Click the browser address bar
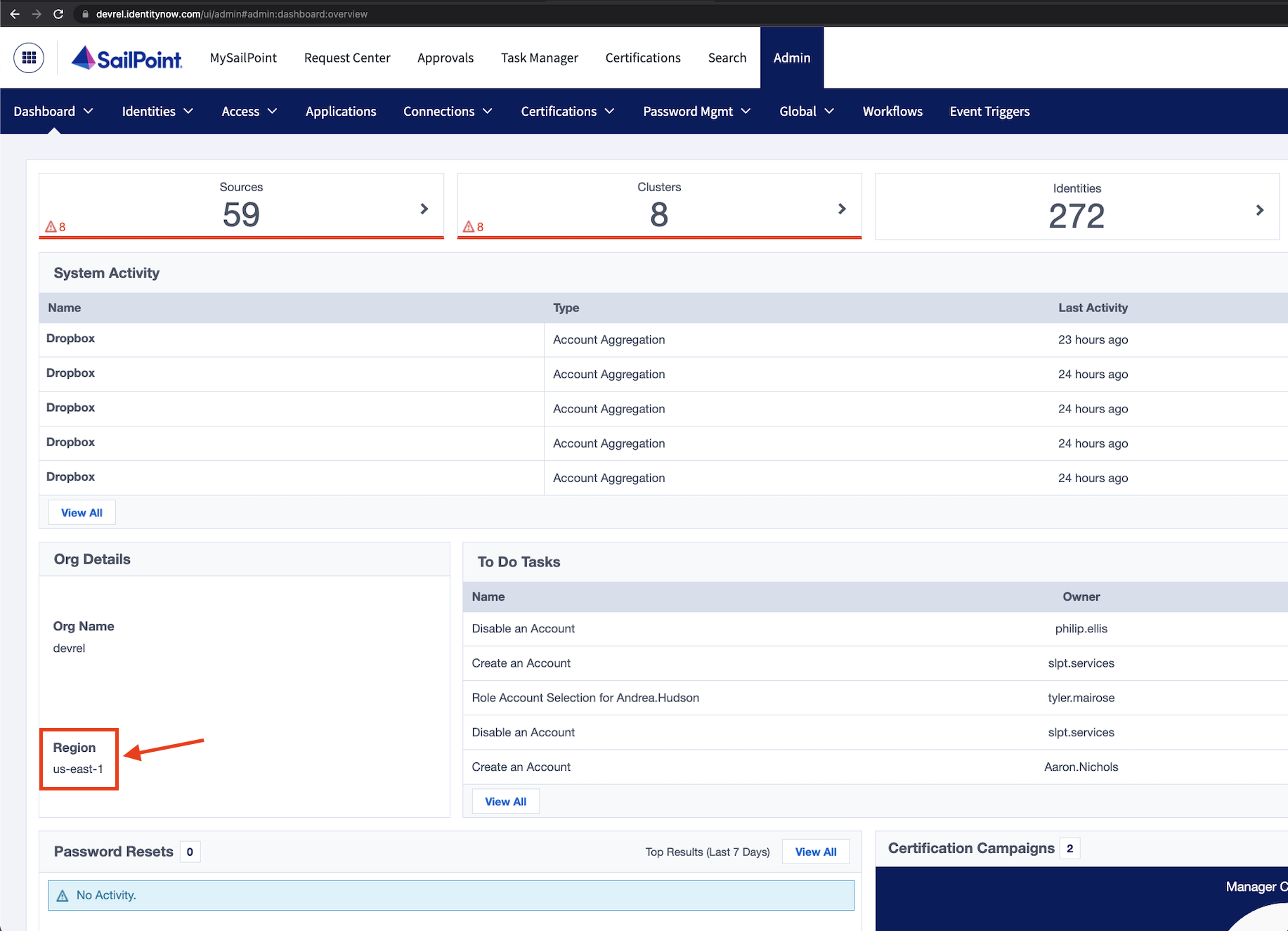 231,14
